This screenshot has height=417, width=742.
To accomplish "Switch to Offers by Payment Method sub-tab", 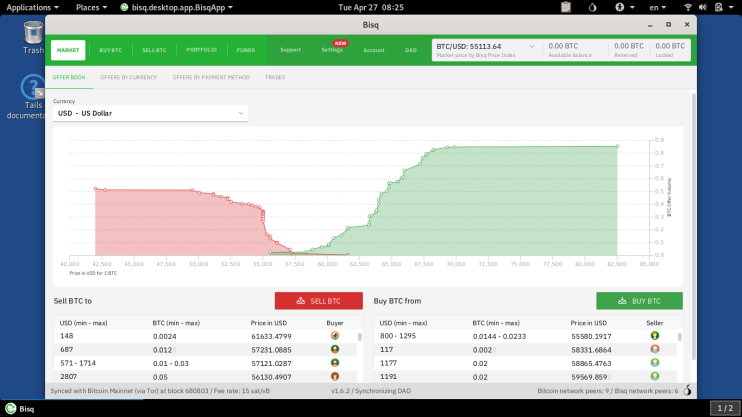I will point(211,77).
